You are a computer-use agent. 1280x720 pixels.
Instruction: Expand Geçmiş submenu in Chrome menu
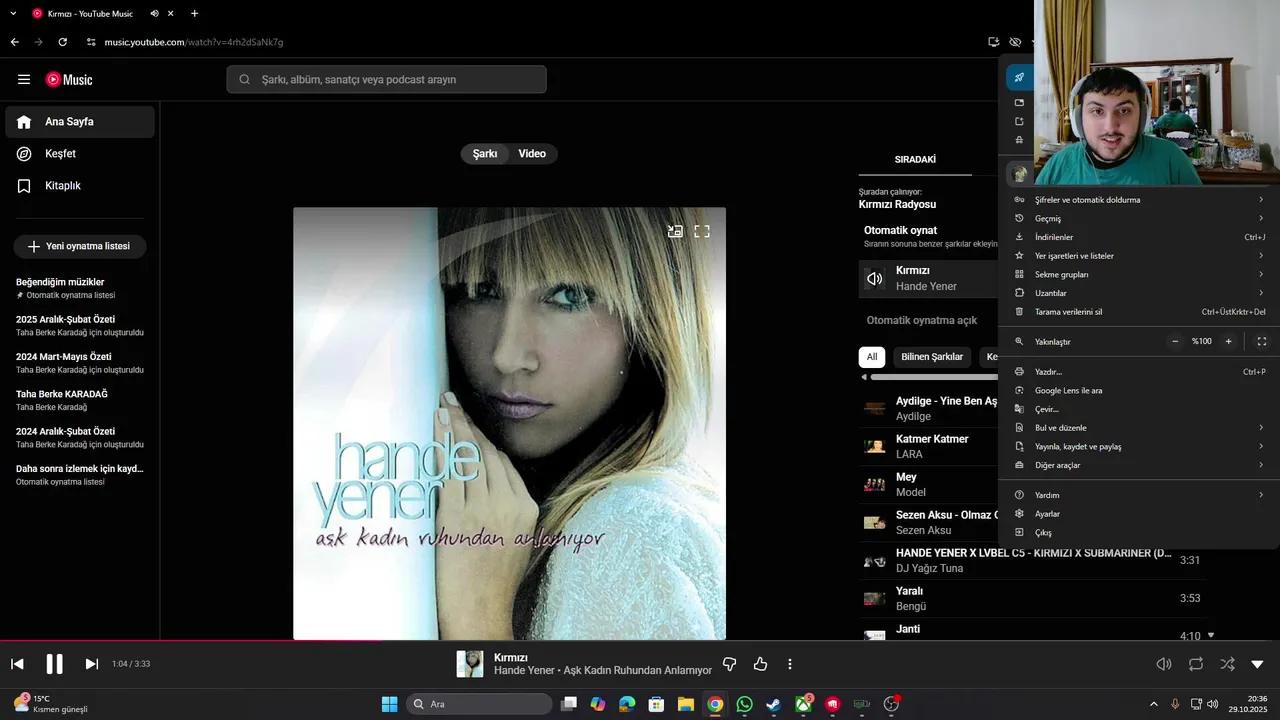(1139, 218)
